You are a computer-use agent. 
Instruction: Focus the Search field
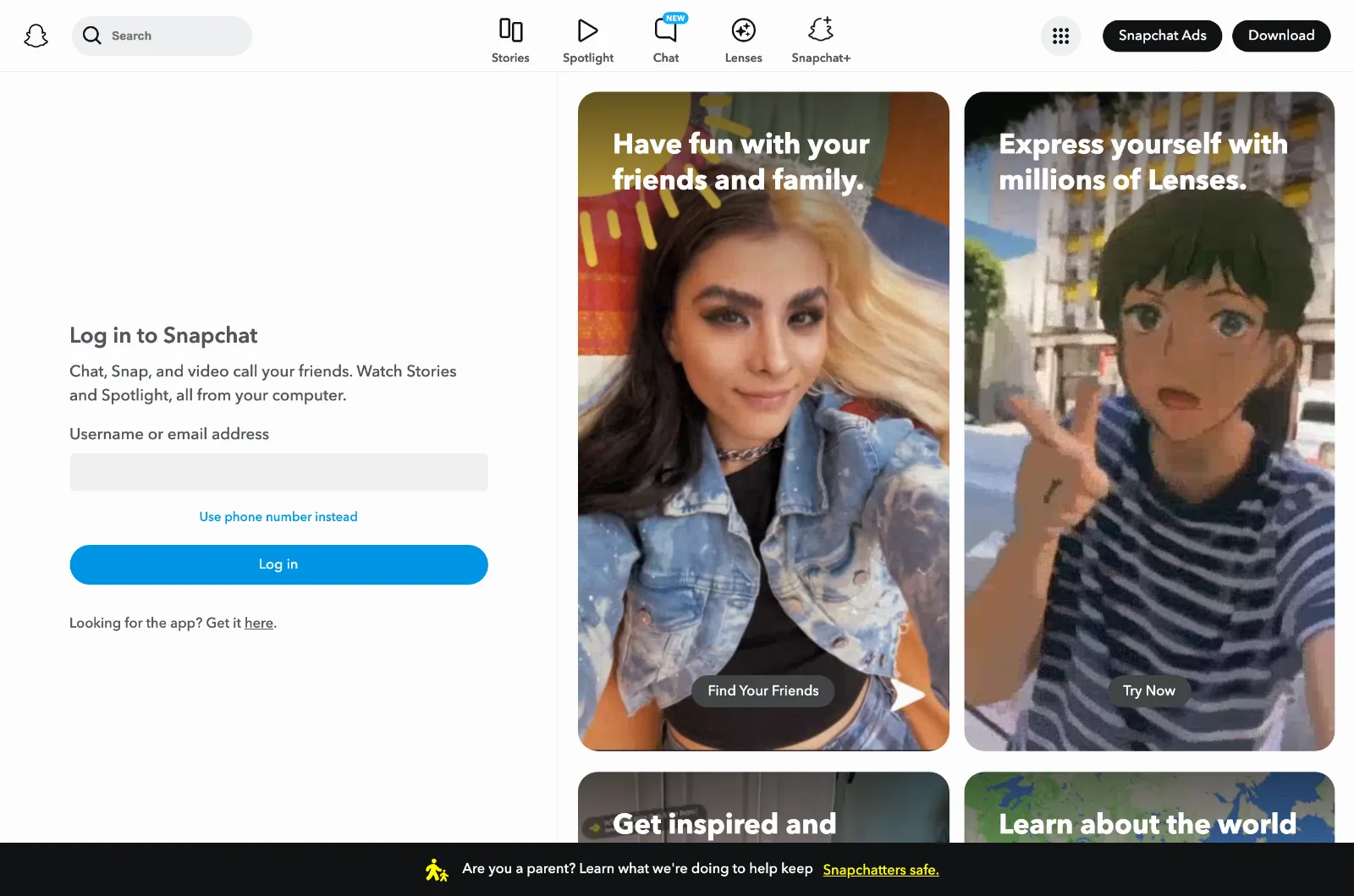[x=162, y=36]
